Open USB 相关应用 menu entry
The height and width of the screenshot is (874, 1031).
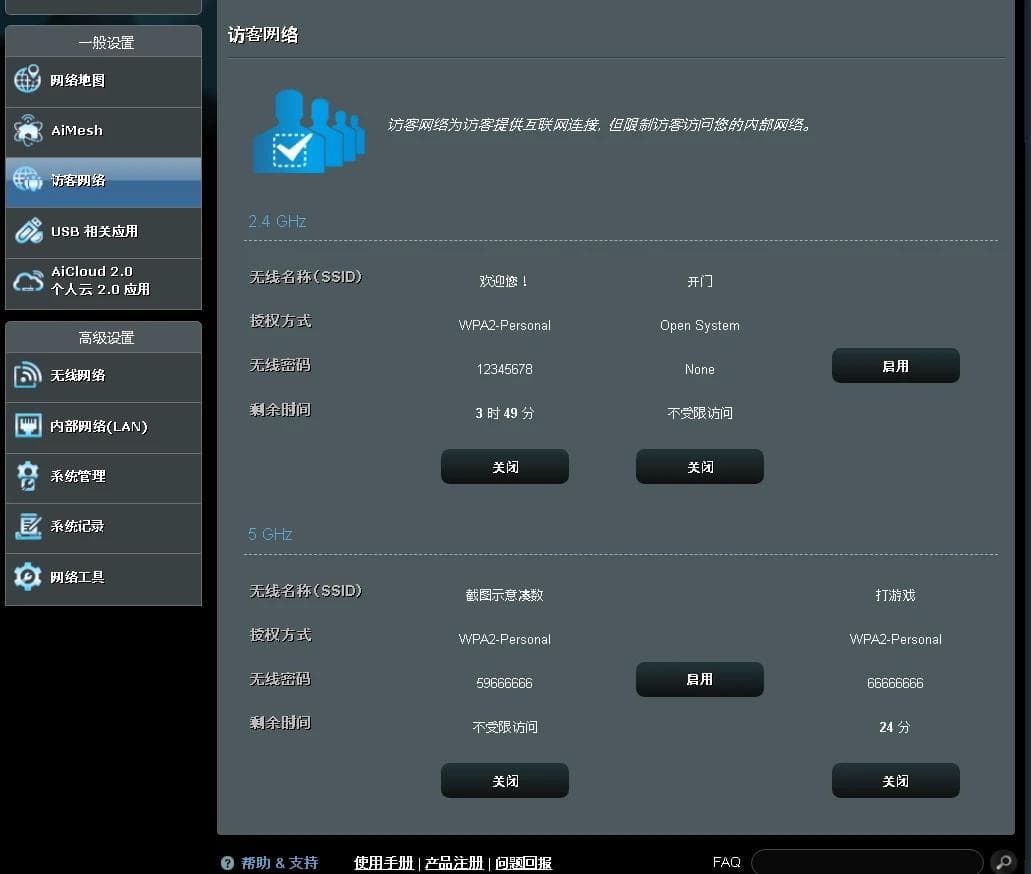click(x=103, y=233)
